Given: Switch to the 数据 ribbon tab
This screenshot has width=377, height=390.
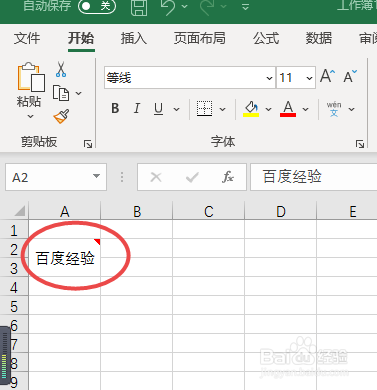Looking at the screenshot, I should pos(319,38).
